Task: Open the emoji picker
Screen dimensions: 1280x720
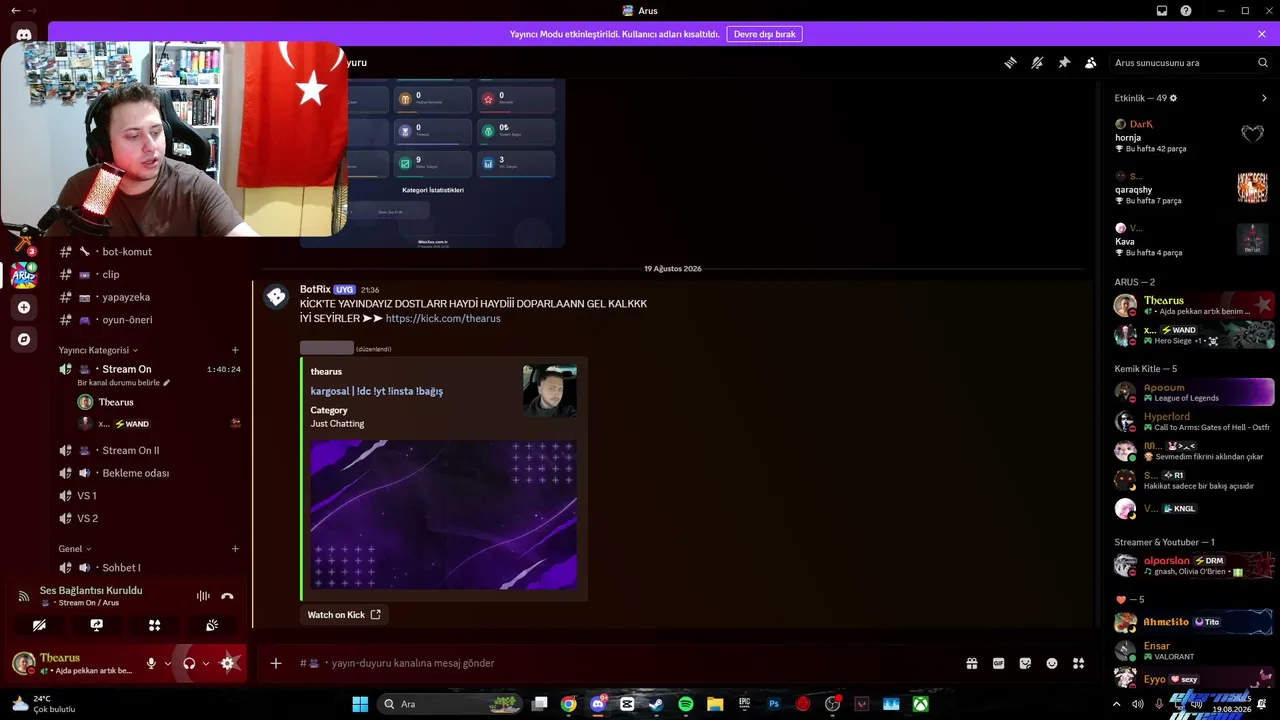Action: click(1052, 663)
